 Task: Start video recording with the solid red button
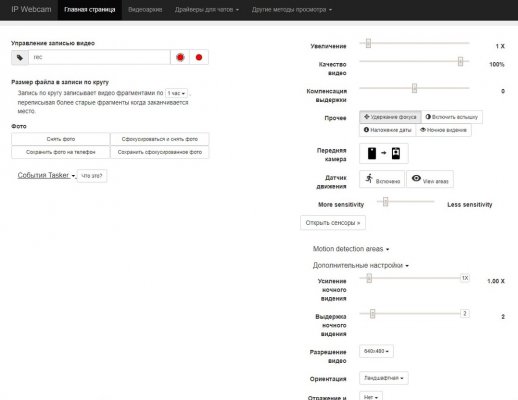pyautogui.click(x=199, y=57)
